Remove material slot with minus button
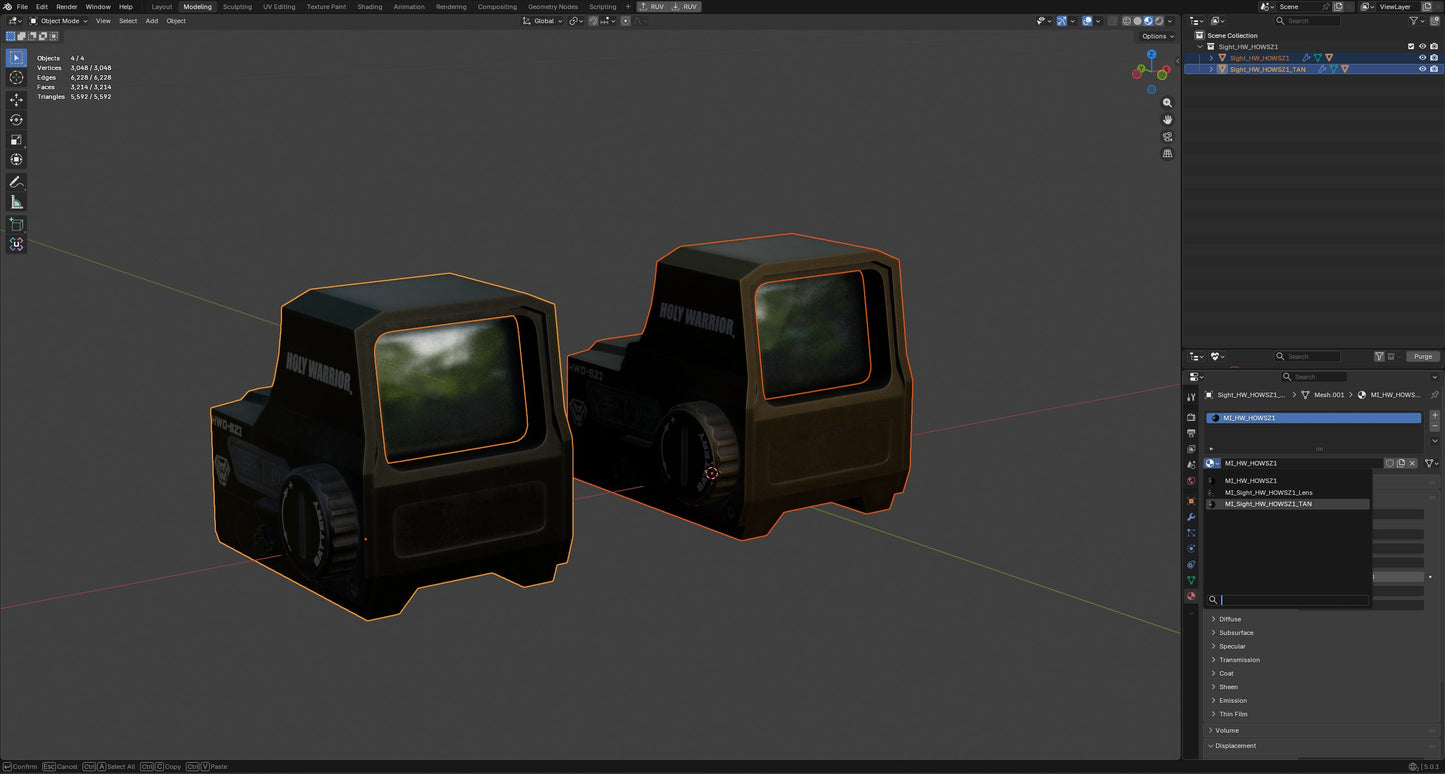The image size is (1445, 774). (x=1435, y=427)
